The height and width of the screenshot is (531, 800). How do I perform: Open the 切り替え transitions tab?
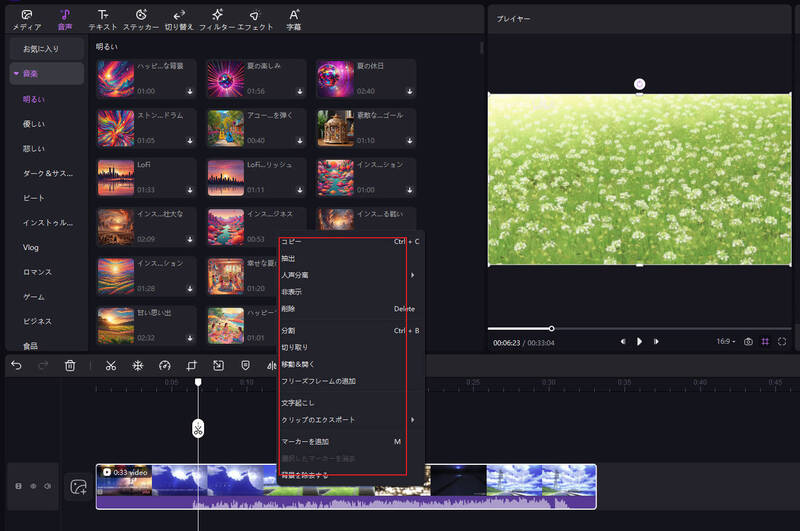(179, 20)
